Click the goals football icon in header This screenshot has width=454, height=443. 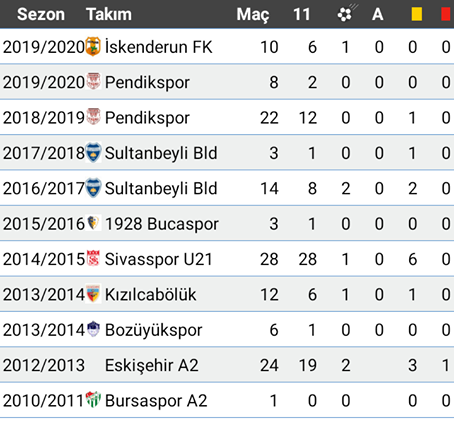[347, 13]
